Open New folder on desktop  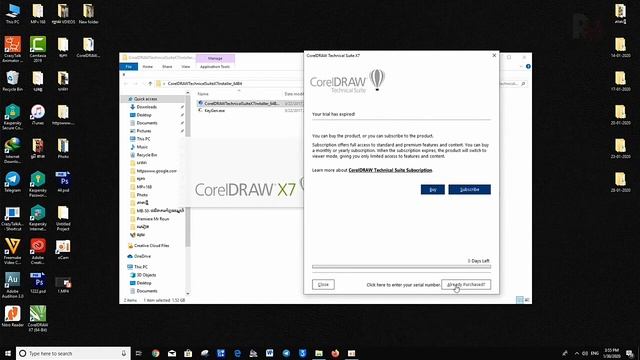[89, 14]
